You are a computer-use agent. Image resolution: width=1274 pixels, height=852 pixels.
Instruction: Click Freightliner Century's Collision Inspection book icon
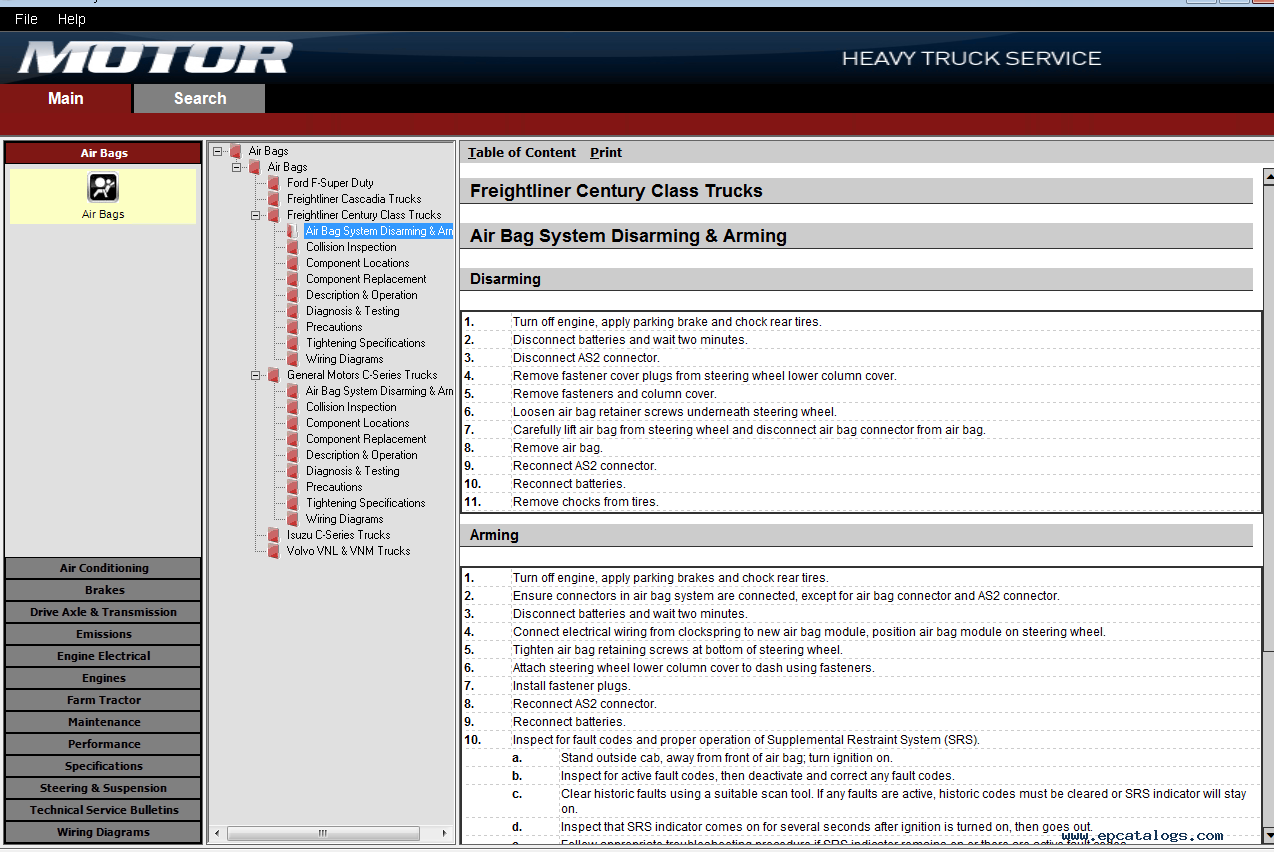point(292,247)
